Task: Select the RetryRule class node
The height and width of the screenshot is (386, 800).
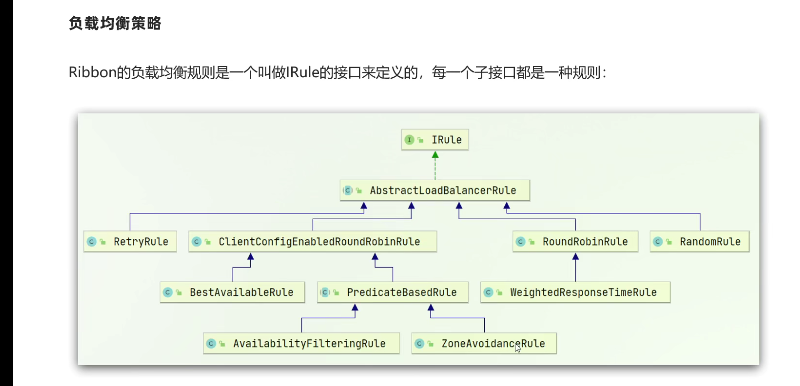Action: [x=130, y=241]
